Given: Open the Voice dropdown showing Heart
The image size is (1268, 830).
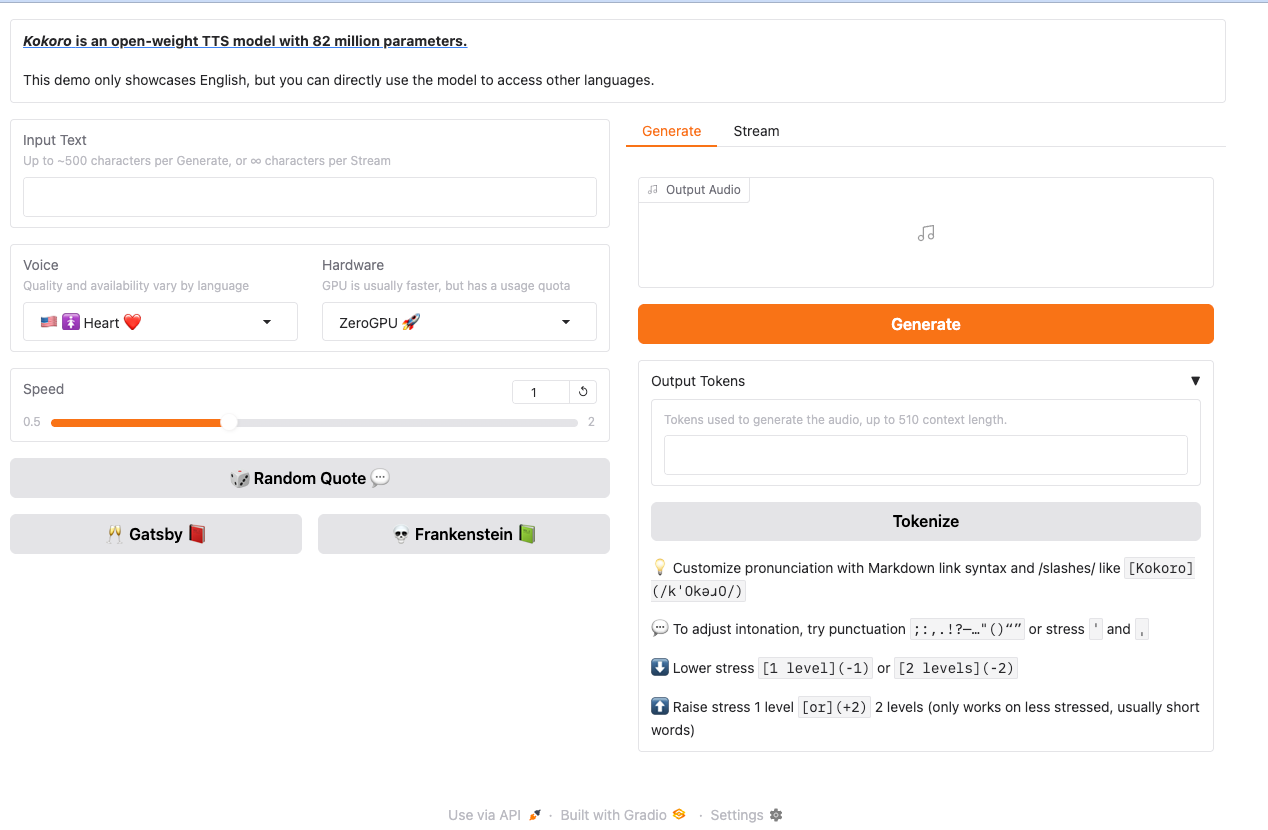Looking at the screenshot, I should pos(160,322).
